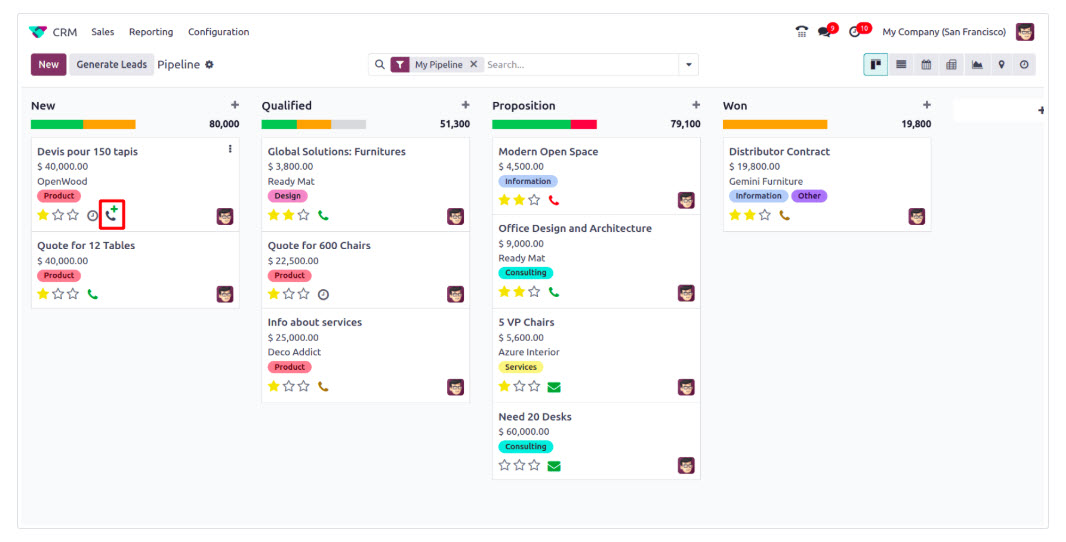Screen dimensions: 1066x542
Task: Open the Reporting menu
Action: pyautogui.click(x=151, y=32)
